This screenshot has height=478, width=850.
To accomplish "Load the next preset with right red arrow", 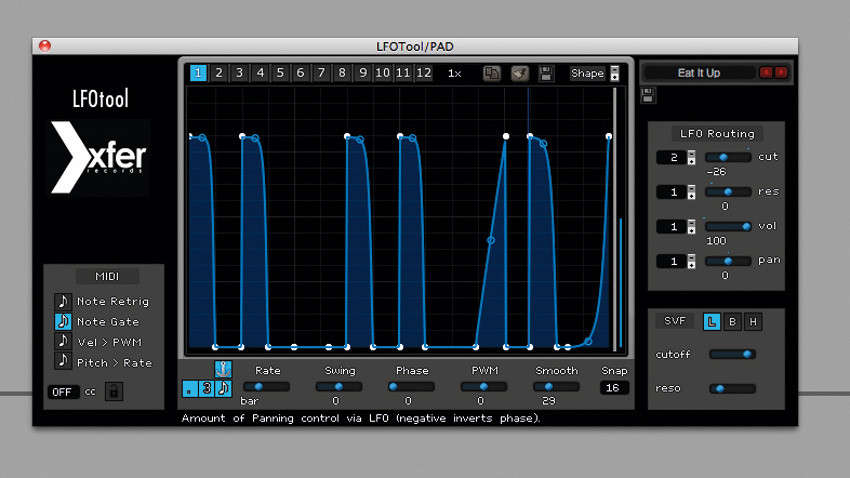I will pyautogui.click(x=781, y=73).
